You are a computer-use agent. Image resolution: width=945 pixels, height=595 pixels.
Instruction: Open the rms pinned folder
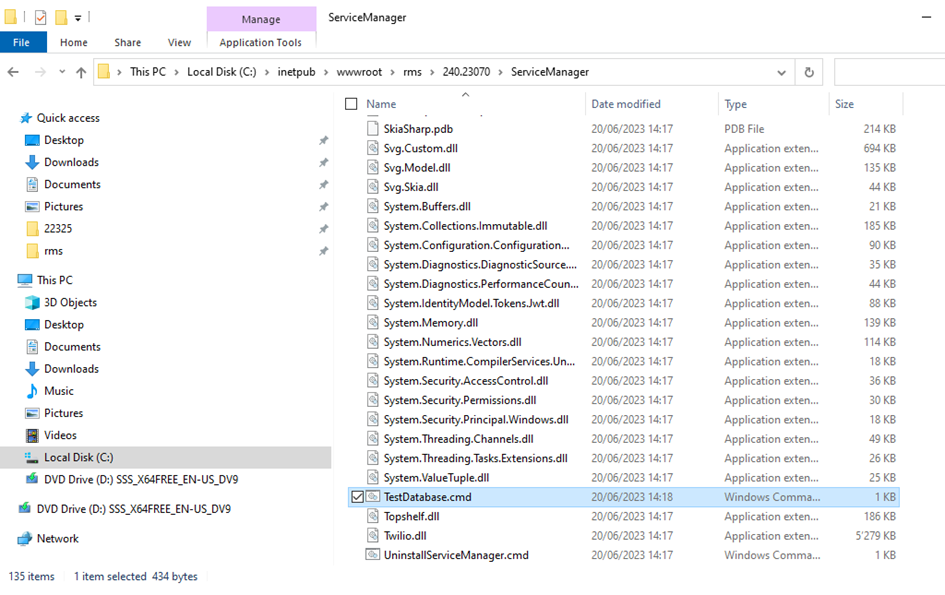point(53,251)
